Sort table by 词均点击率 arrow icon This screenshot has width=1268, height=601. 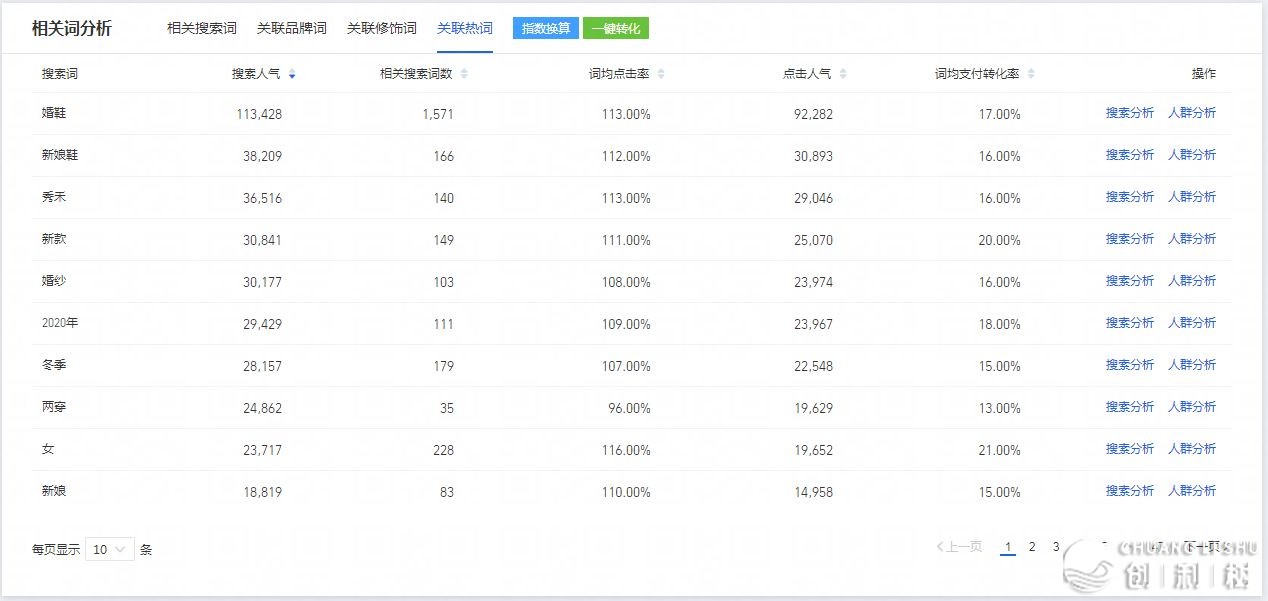(x=661, y=74)
